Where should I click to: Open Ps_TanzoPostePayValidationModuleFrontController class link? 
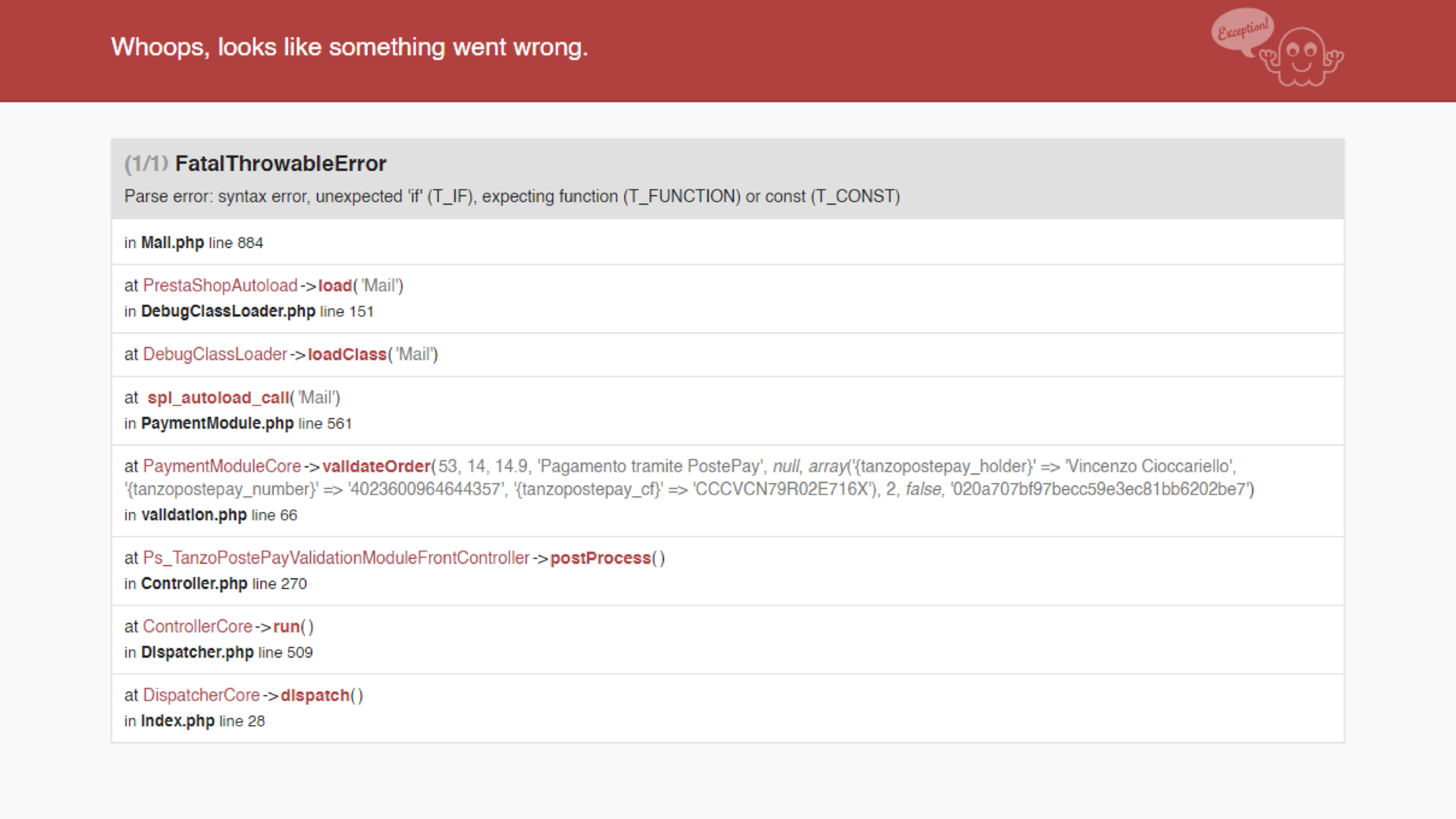click(336, 558)
